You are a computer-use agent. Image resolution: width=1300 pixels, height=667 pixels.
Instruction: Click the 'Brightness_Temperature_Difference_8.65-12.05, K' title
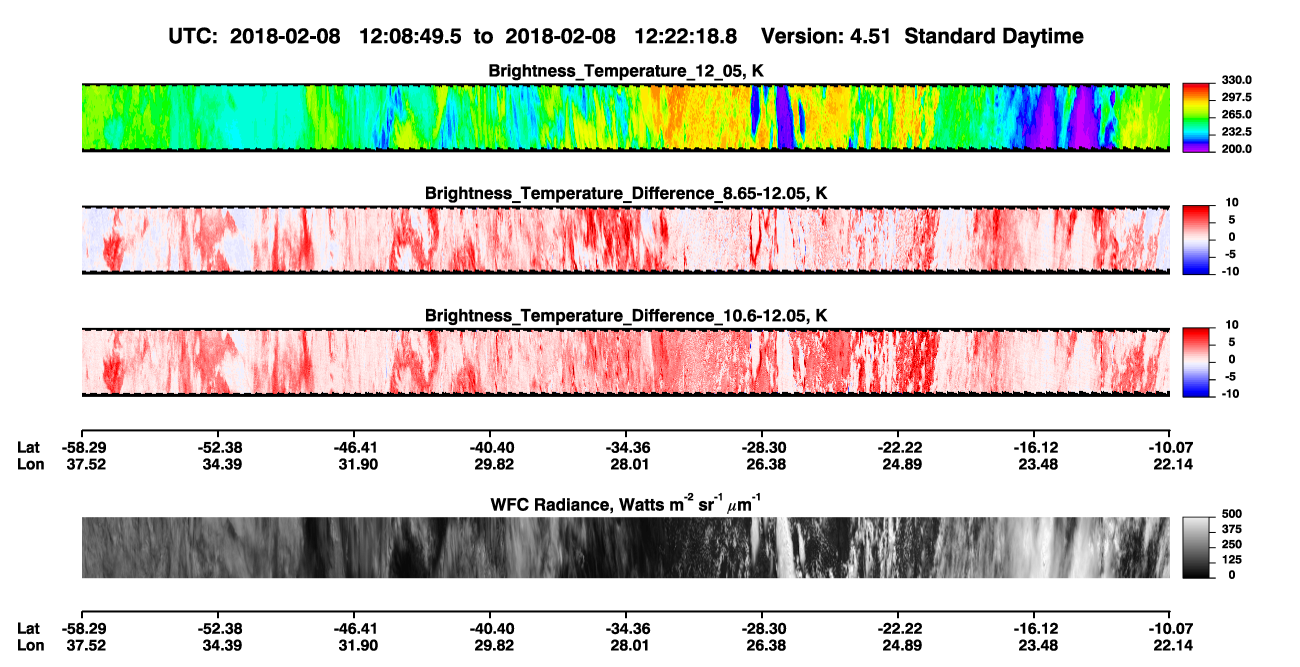pos(626,193)
